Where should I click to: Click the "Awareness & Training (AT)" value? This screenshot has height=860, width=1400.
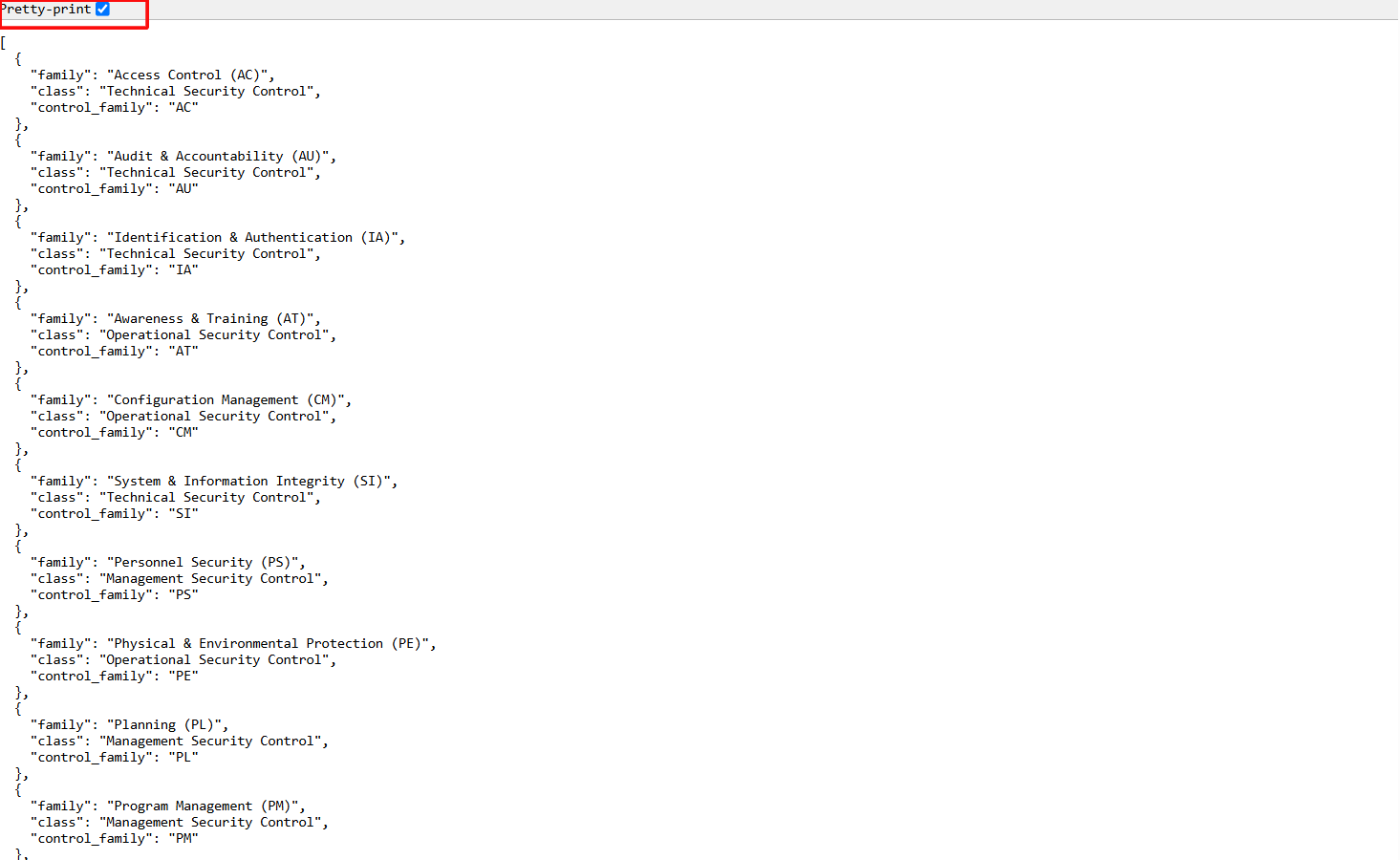coord(212,319)
